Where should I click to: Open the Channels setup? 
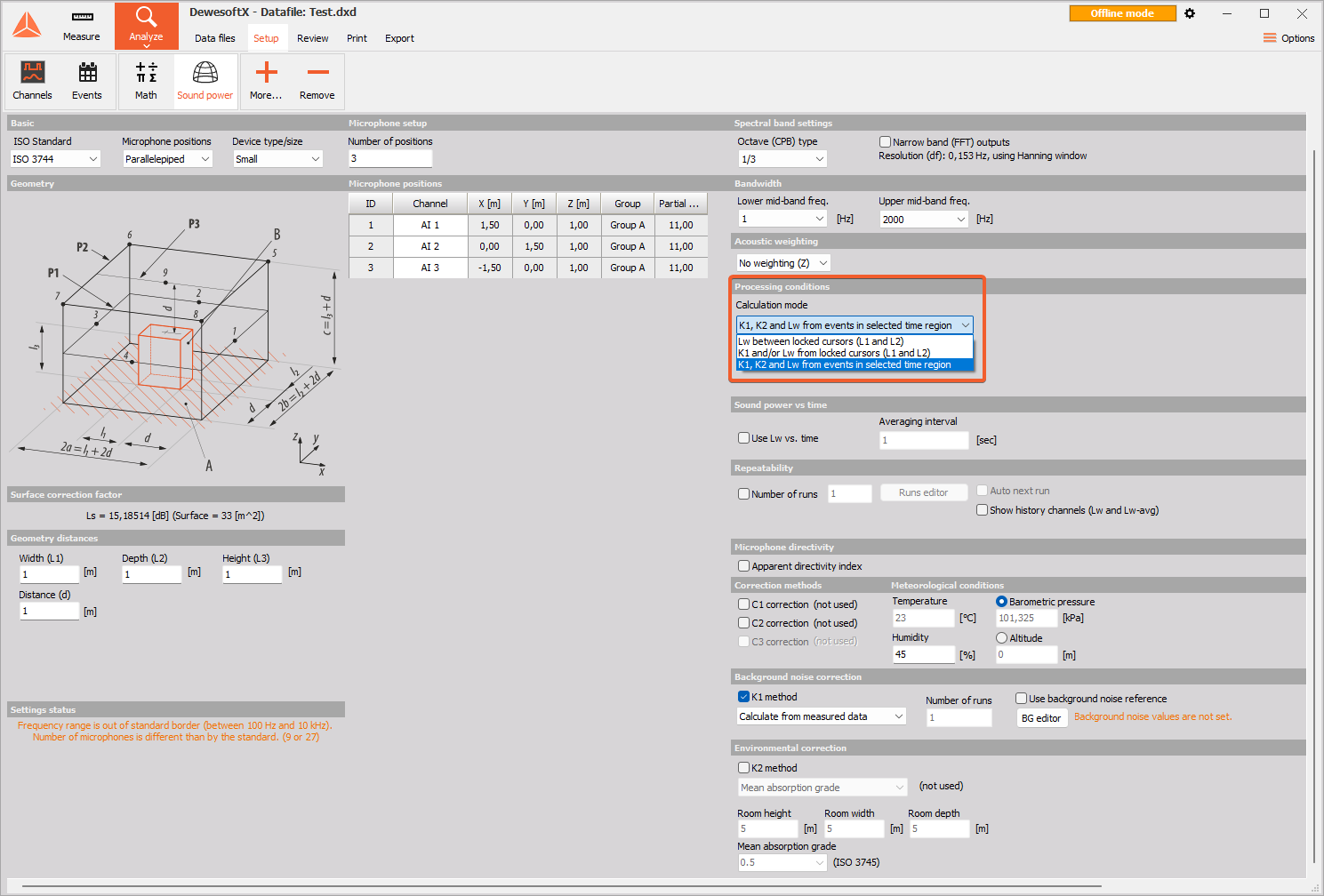(x=33, y=81)
